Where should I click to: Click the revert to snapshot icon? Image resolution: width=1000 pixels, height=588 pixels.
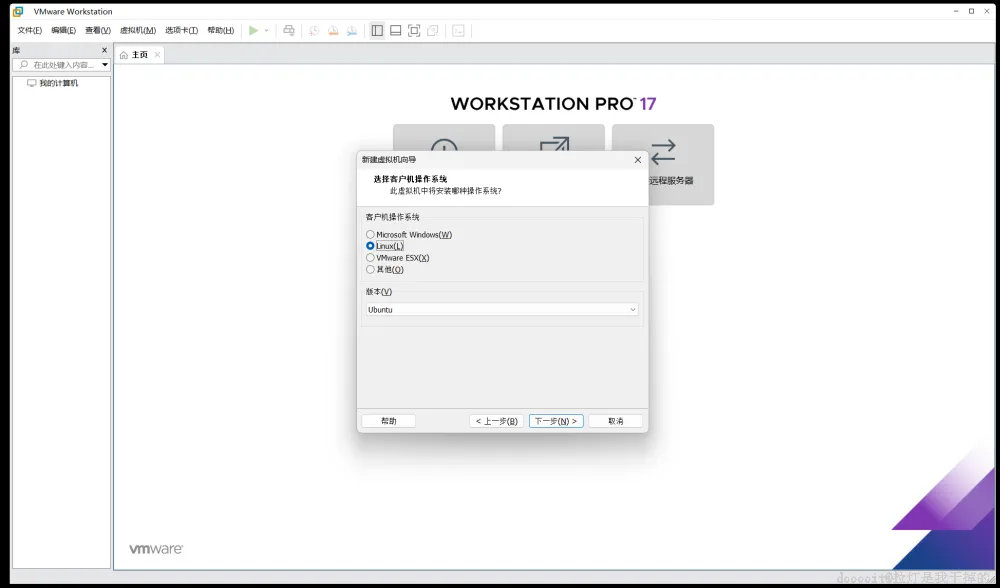333,31
